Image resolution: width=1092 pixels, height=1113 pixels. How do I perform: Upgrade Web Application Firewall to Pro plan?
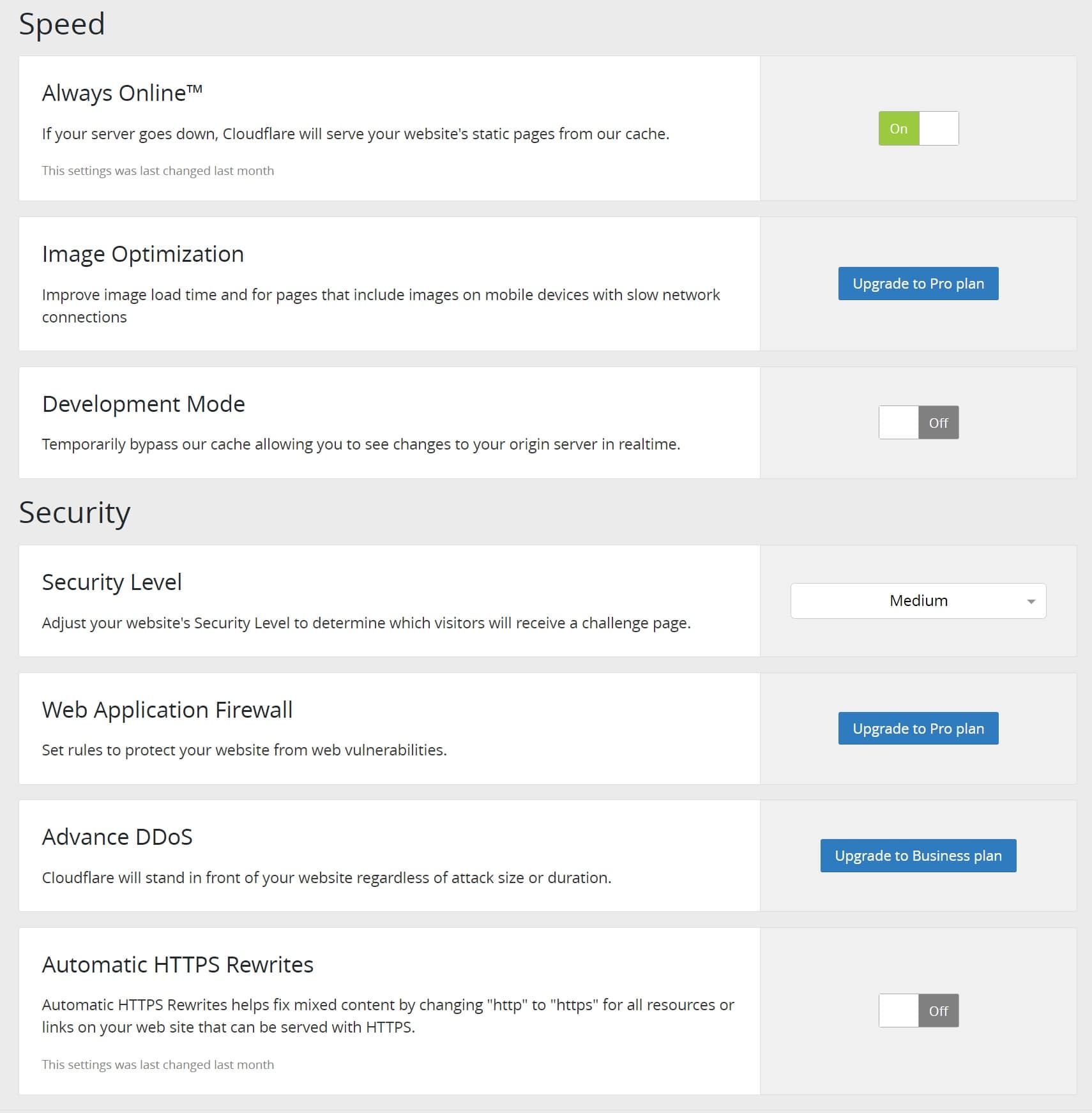pos(918,728)
